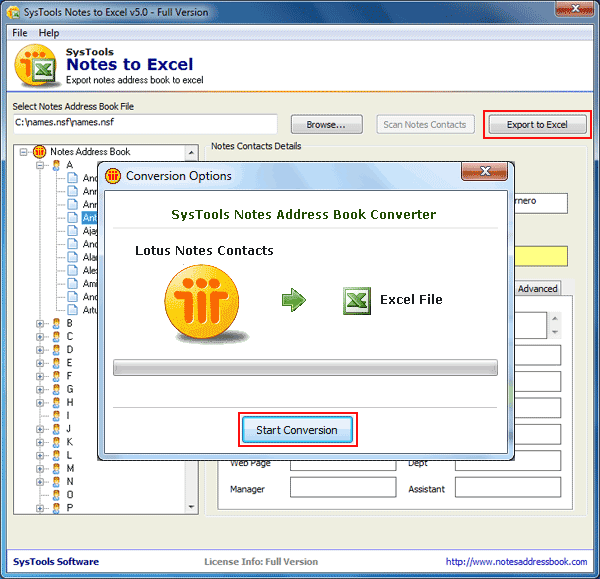The image size is (600, 579).
Task: Click the Manager input field
Action: (343, 487)
